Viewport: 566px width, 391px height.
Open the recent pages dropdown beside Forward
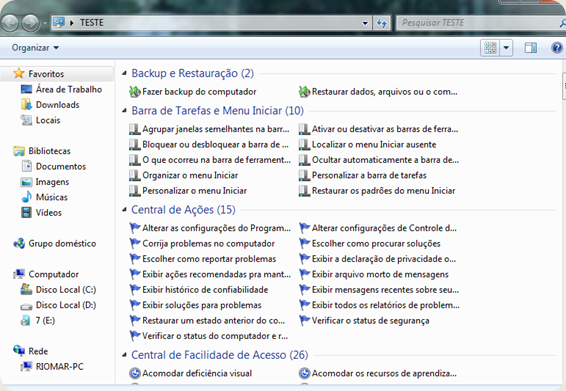[45, 23]
